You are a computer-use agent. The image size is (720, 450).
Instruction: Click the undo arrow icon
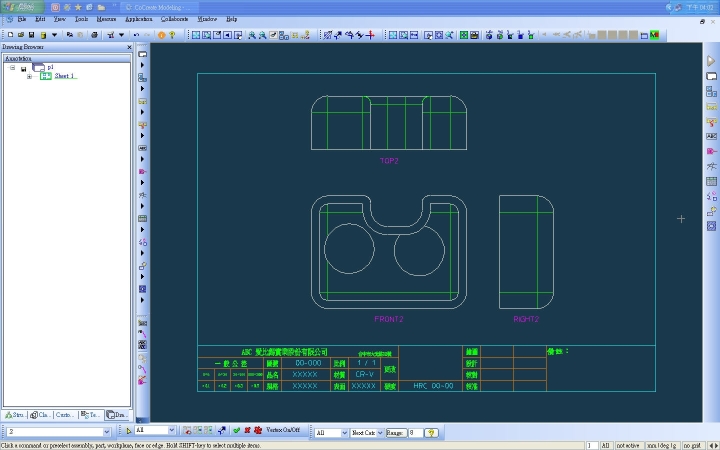click(x=136, y=35)
